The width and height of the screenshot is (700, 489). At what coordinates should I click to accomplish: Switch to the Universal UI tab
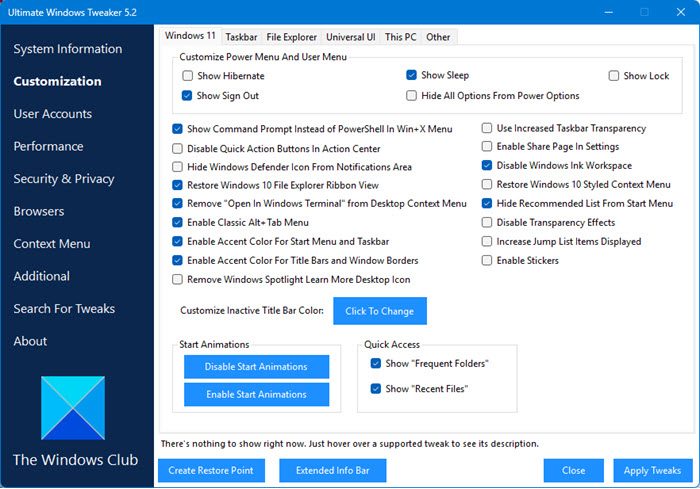pos(350,37)
